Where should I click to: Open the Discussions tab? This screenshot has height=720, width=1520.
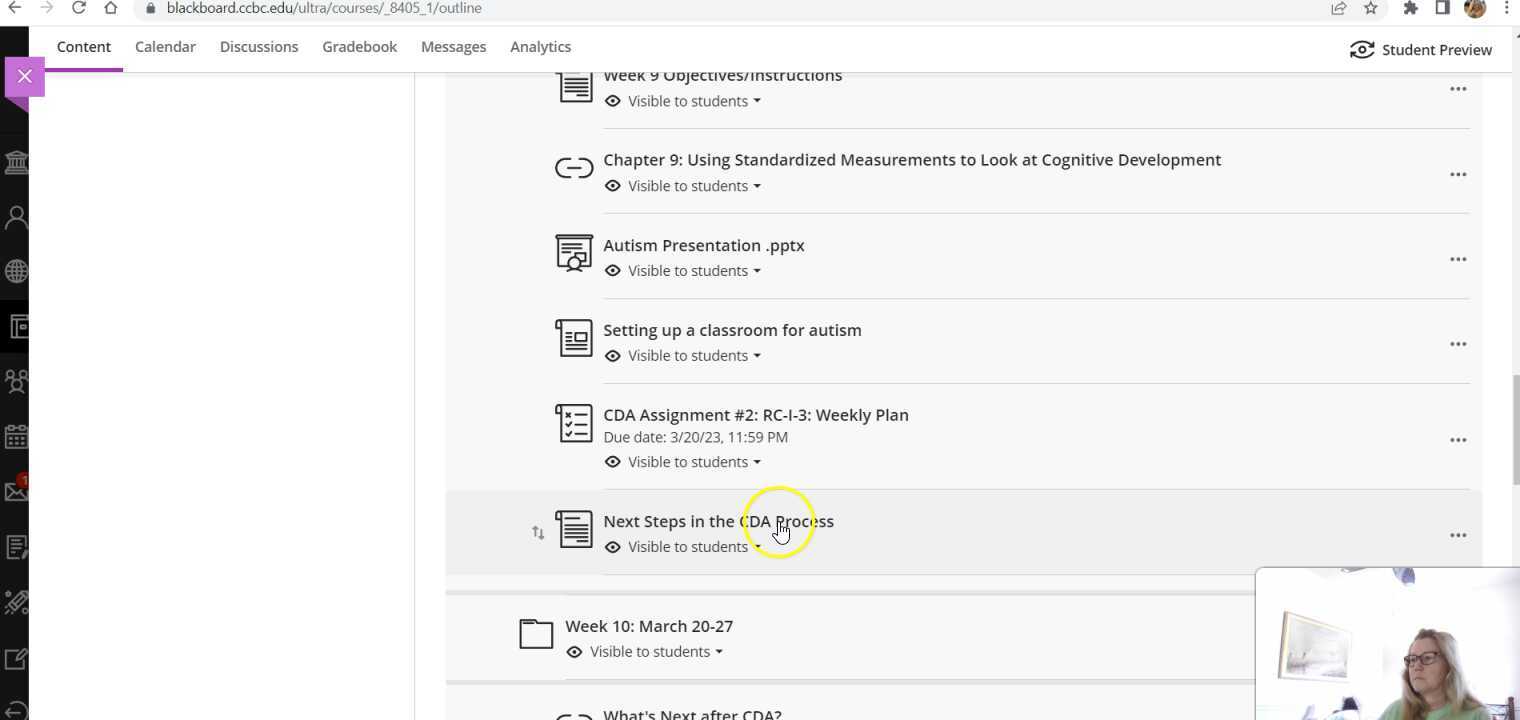(x=259, y=46)
